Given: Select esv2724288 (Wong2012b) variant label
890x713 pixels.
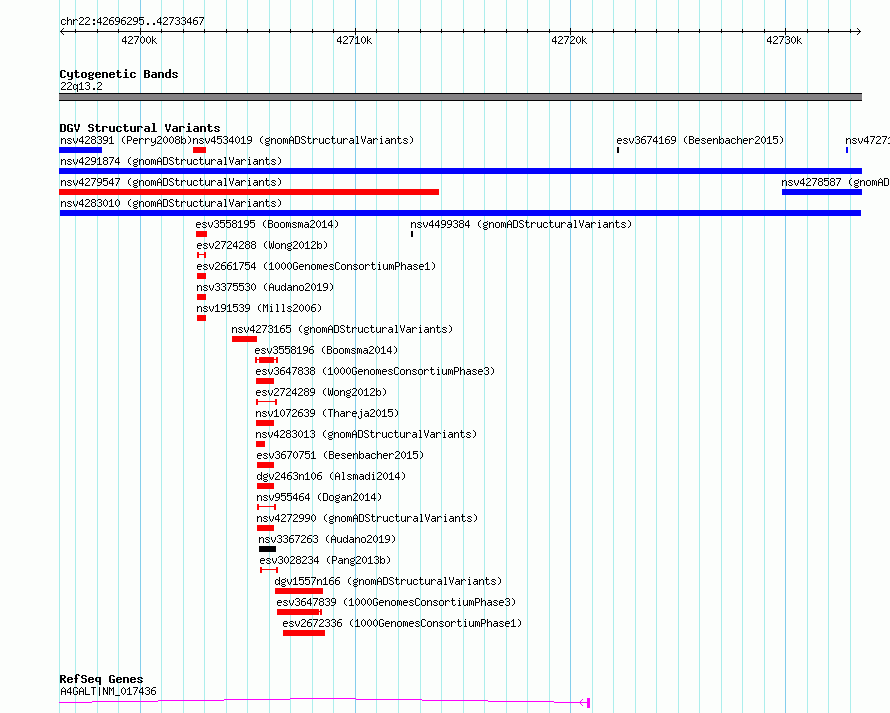Looking at the screenshot, I should (262, 245).
